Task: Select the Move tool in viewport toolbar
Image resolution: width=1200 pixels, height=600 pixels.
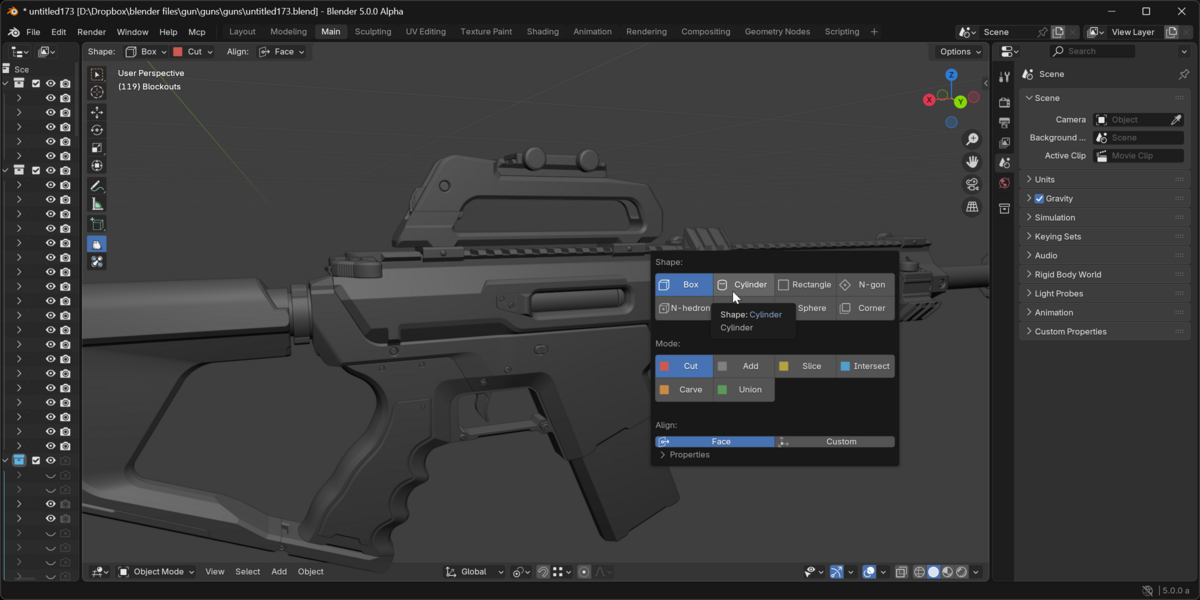Action: pos(97,112)
